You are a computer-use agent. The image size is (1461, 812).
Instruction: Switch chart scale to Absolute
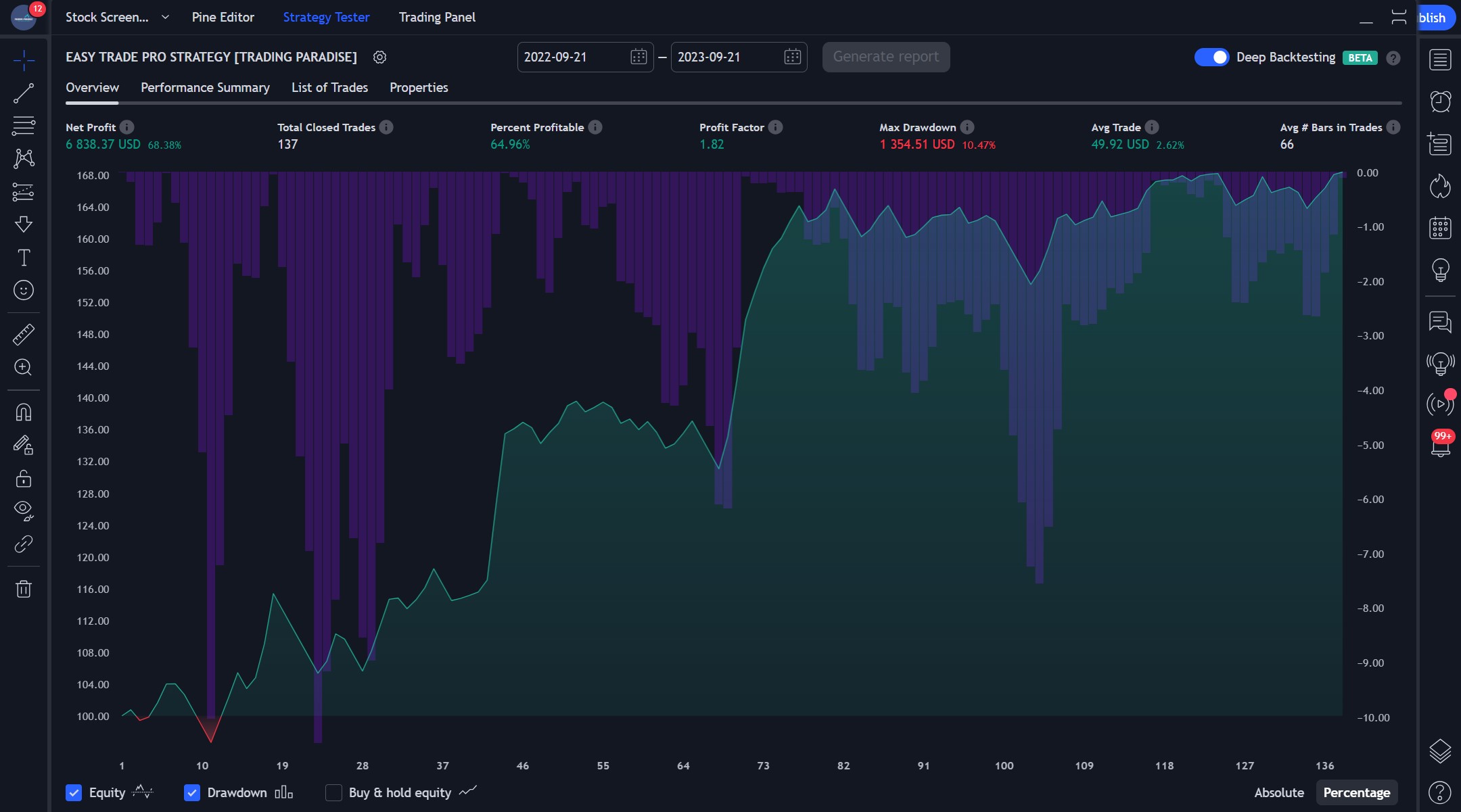1278,792
